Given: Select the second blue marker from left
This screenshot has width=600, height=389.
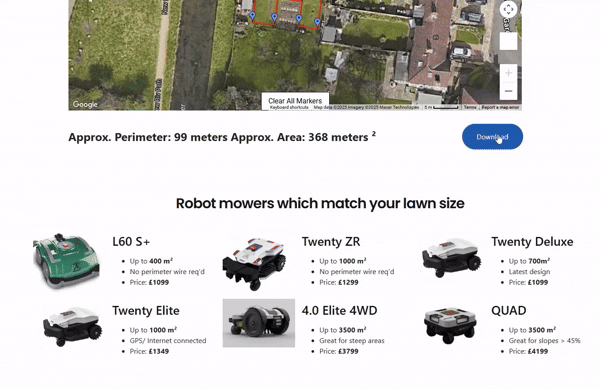Looking at the screenshot, I should (x=274, y=17).
